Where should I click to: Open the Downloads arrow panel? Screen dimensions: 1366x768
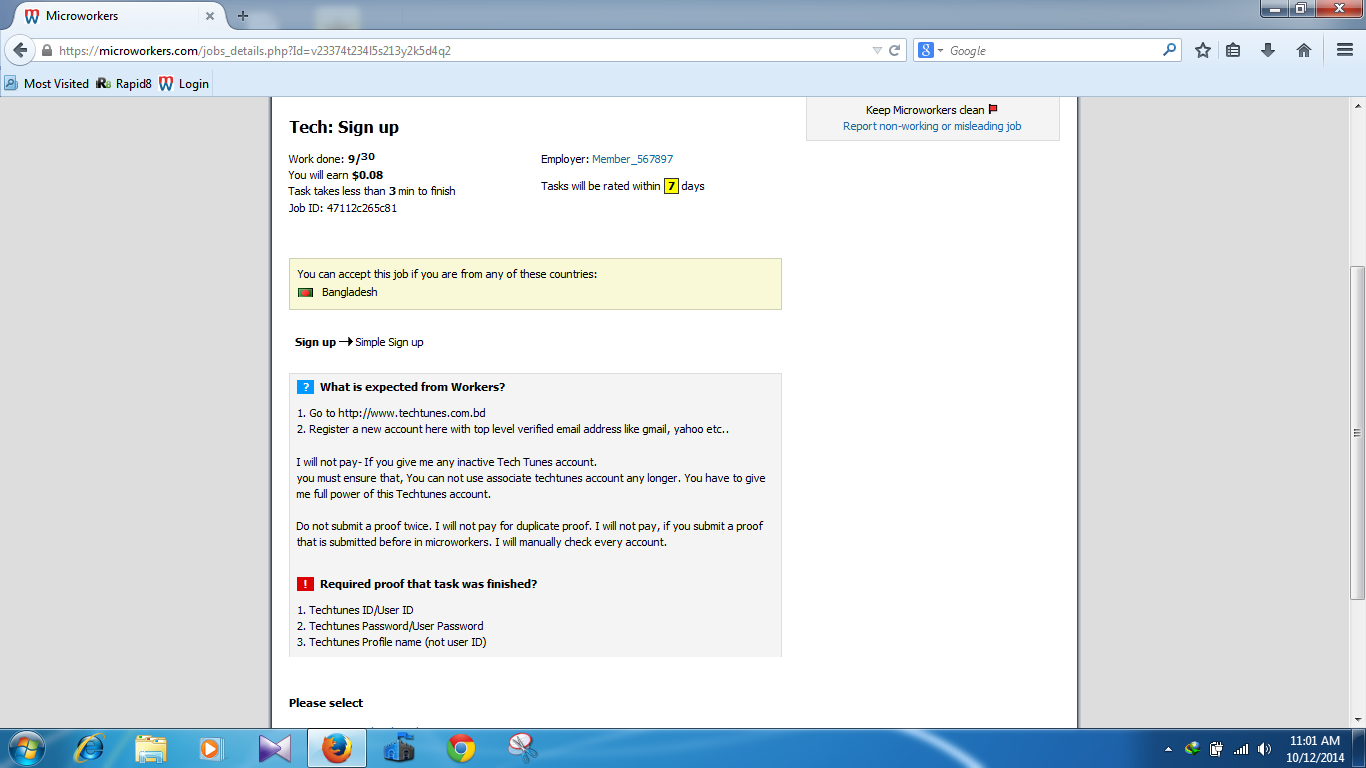1268,50
